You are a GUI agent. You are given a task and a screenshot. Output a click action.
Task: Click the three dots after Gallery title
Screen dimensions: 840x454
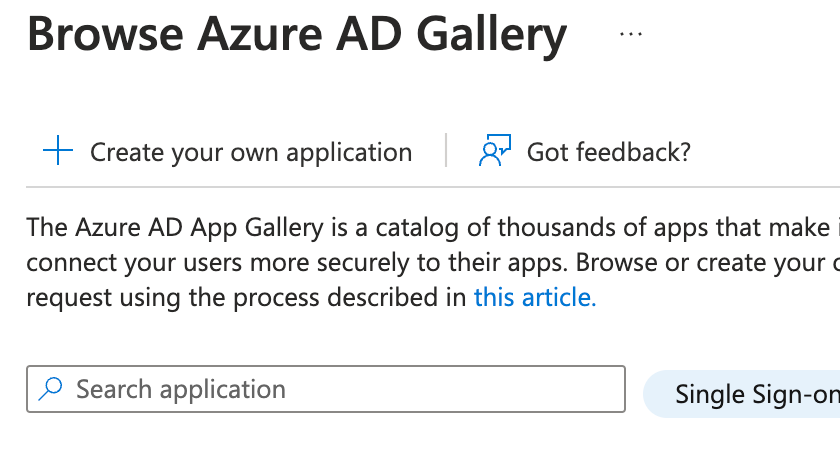pyautogui.click(x=631, y=34)
